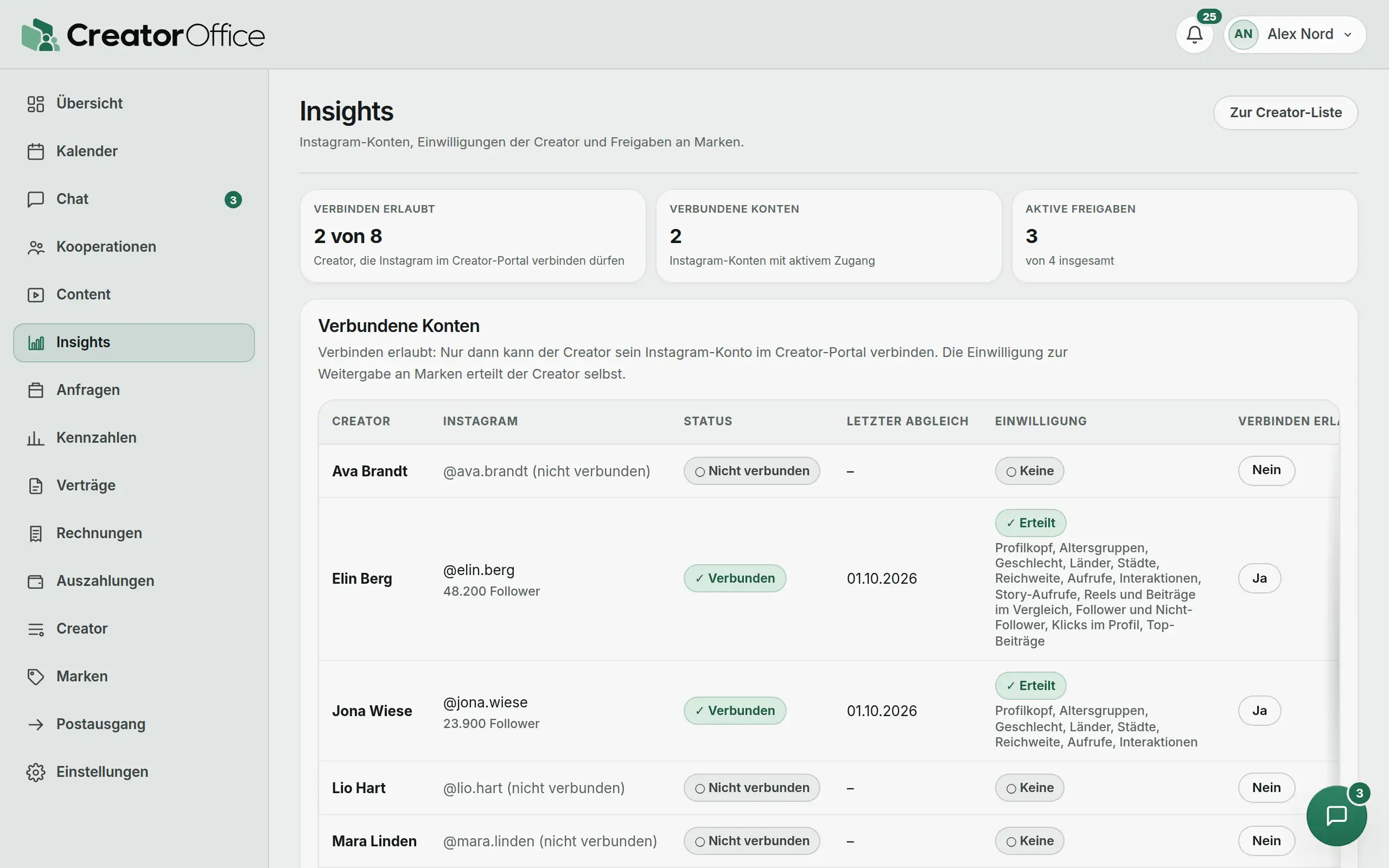
Task: Toggle Verbinden erlaubt Ja for Jona Wiese
Action: click(1259, 711)
